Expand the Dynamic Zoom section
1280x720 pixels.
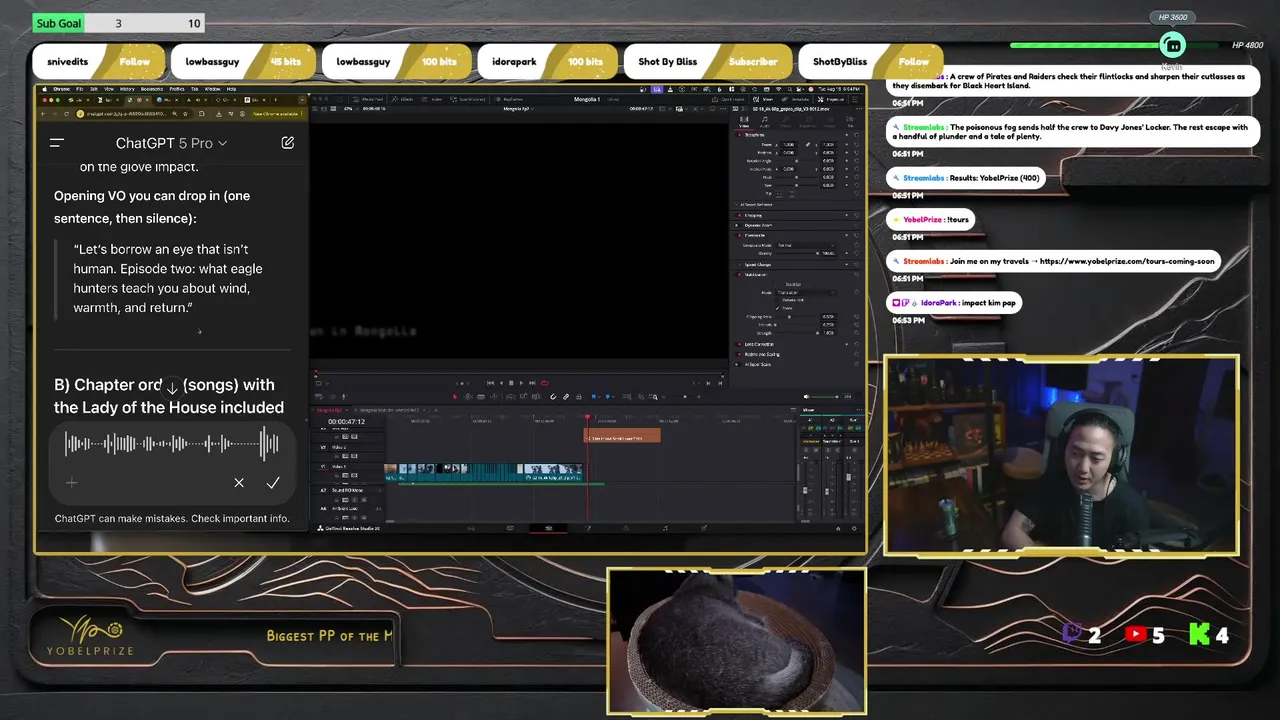point(757,225)
